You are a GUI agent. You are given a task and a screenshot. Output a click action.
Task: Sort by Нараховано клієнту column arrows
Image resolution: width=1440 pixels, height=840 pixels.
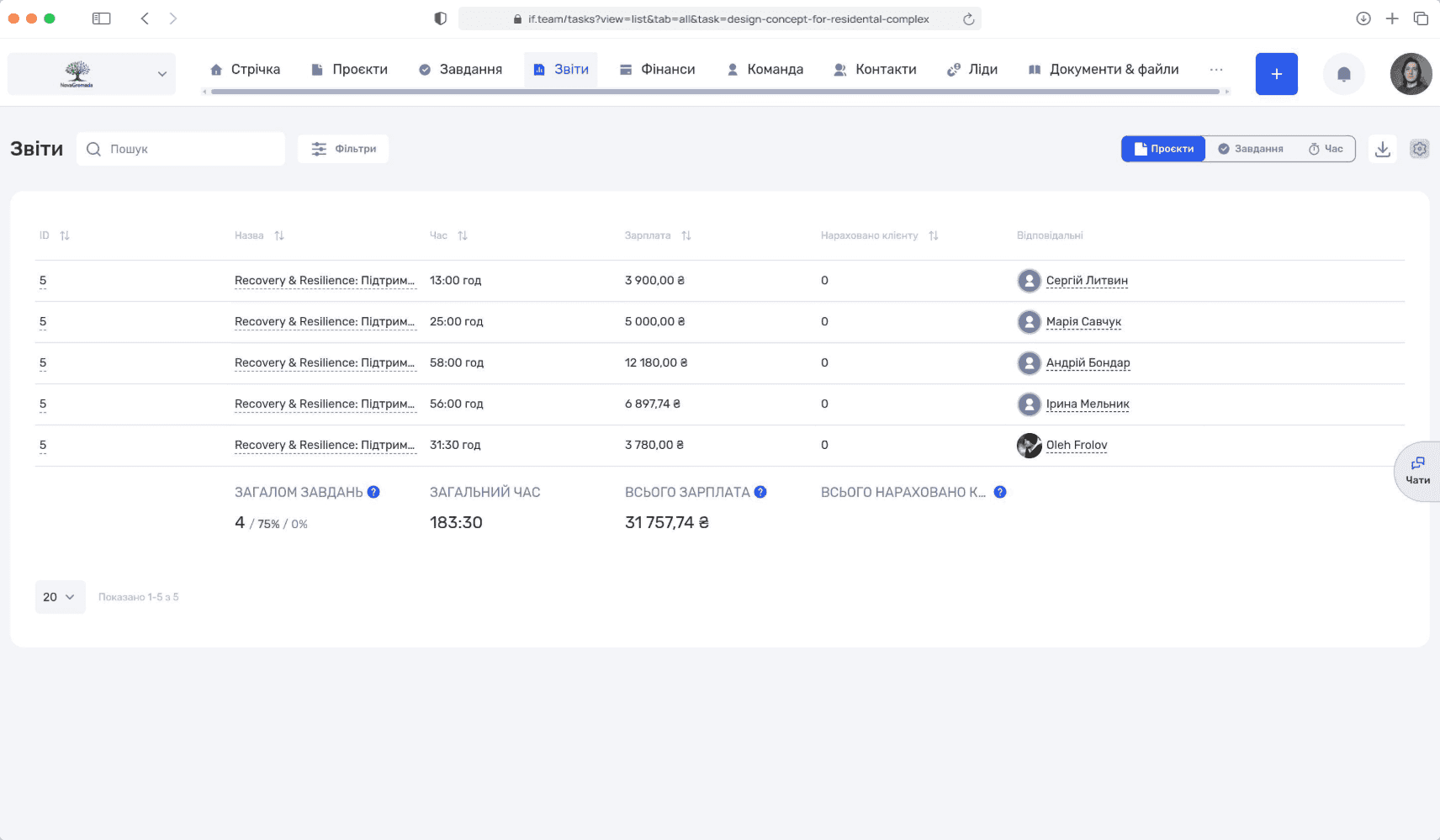point(934,235)
